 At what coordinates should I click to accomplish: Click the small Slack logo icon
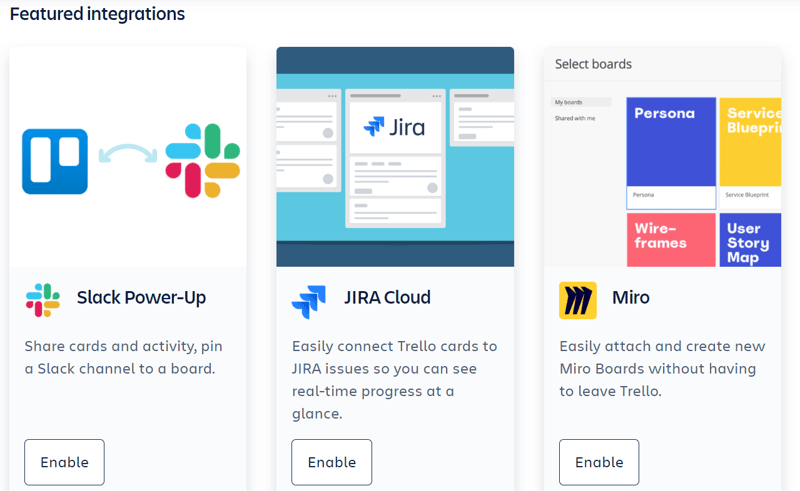coord(43,300)
